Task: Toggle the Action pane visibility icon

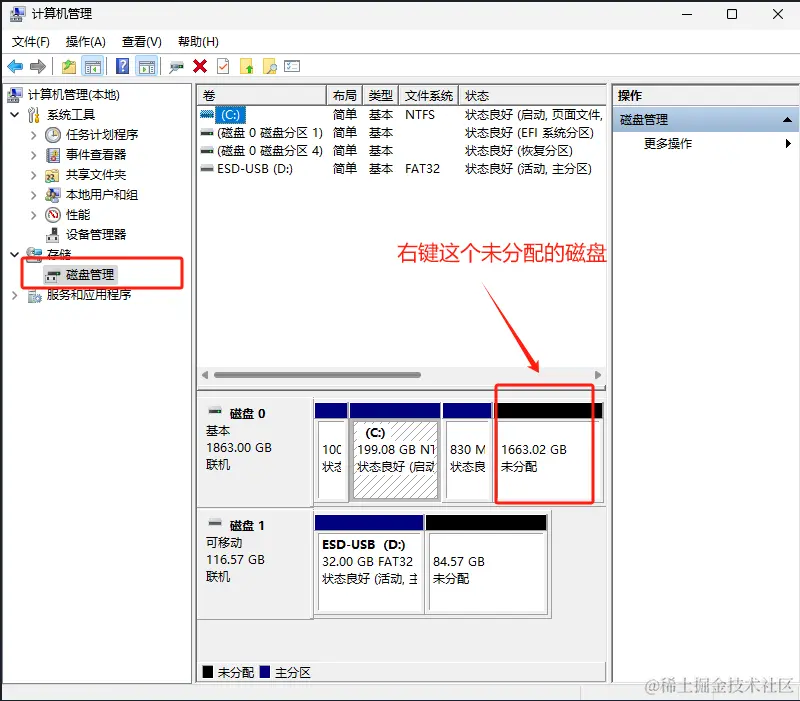Action: (x=148, y=66)
